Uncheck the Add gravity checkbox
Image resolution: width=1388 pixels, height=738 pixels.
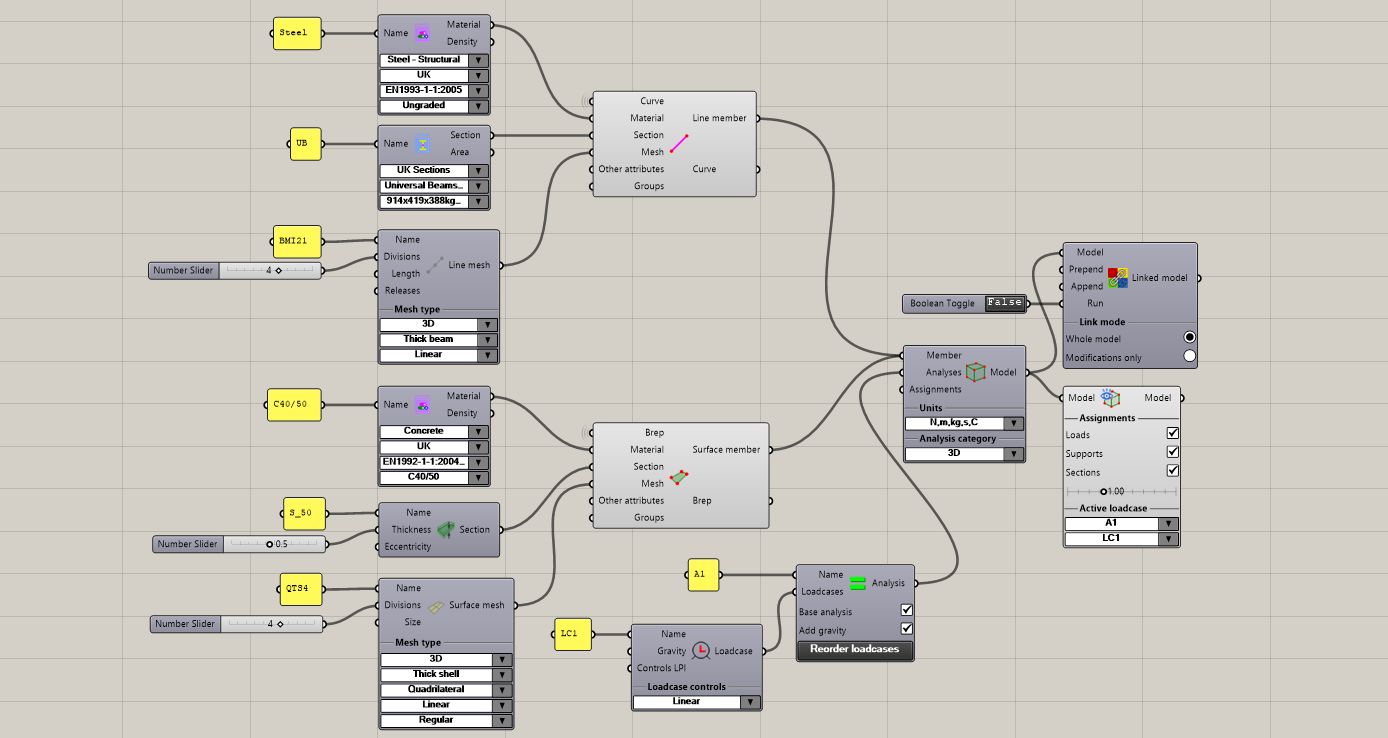(x=907, y=629)
